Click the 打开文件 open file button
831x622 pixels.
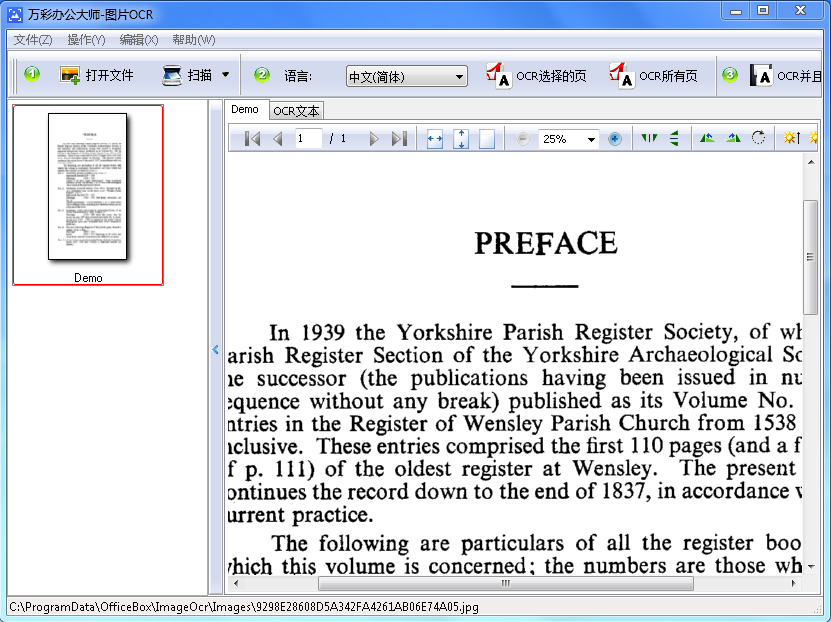[x=97, y=75]
